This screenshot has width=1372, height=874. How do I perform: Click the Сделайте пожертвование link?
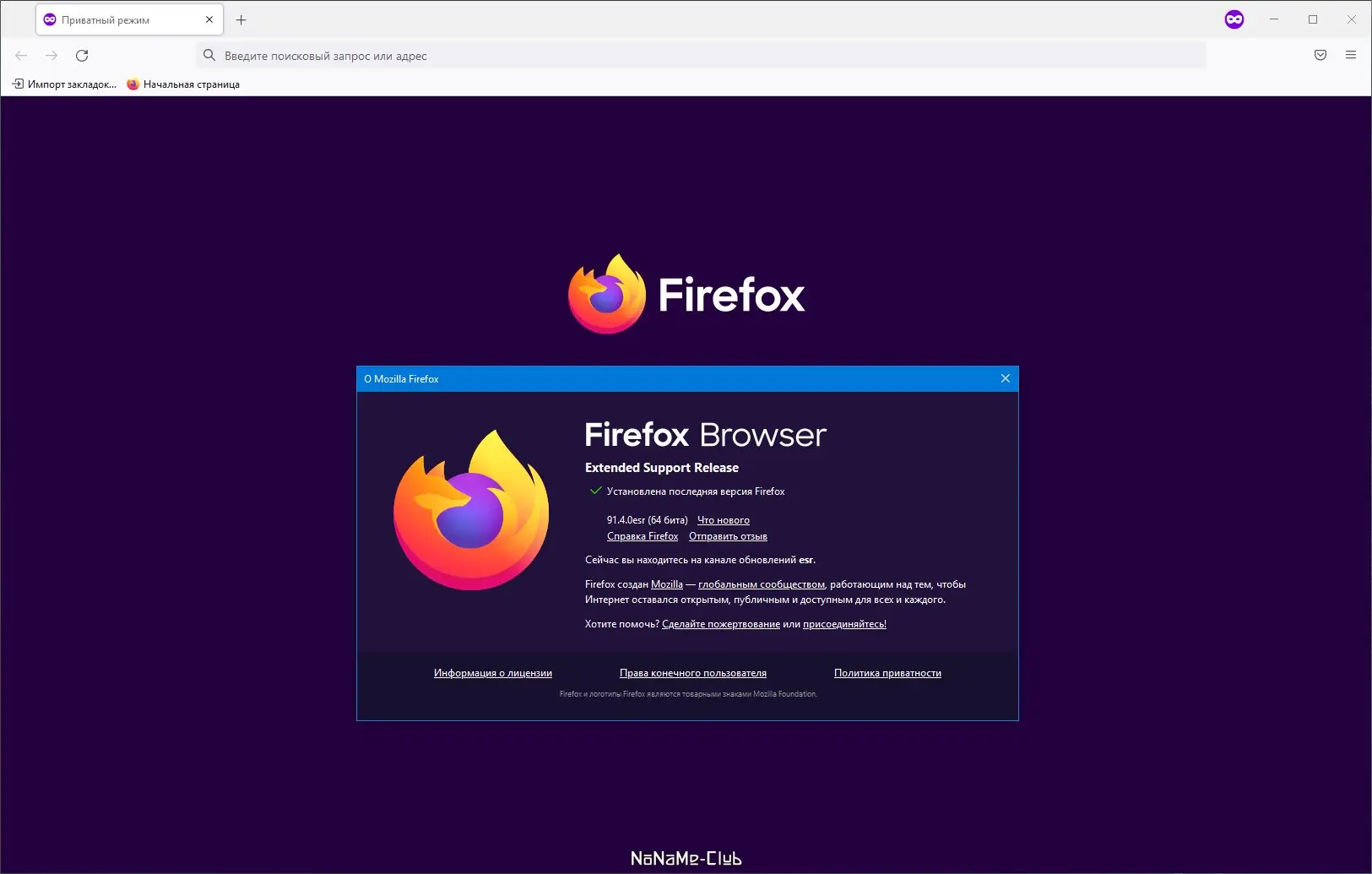(x=721, y=624)
